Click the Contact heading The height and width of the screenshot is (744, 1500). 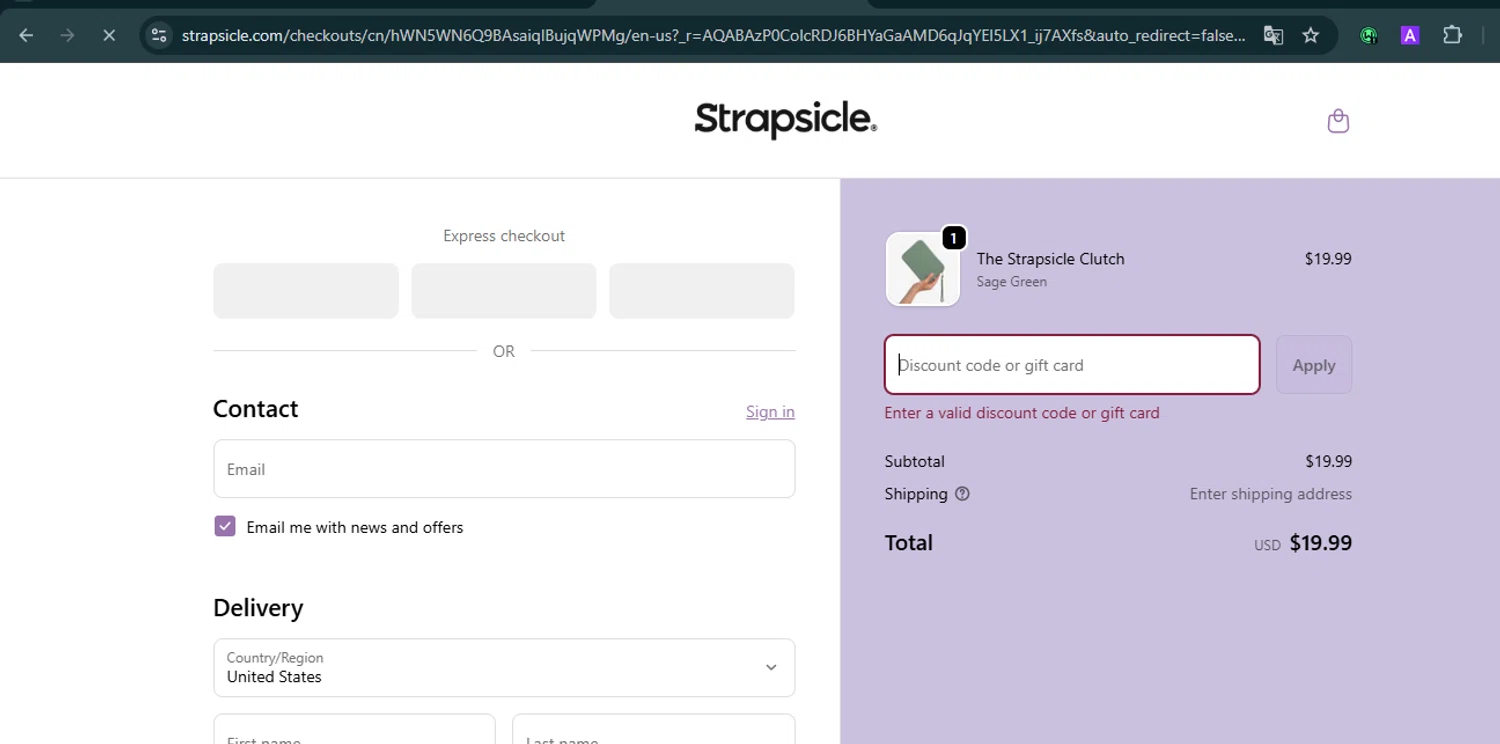[x=256, y=409]
